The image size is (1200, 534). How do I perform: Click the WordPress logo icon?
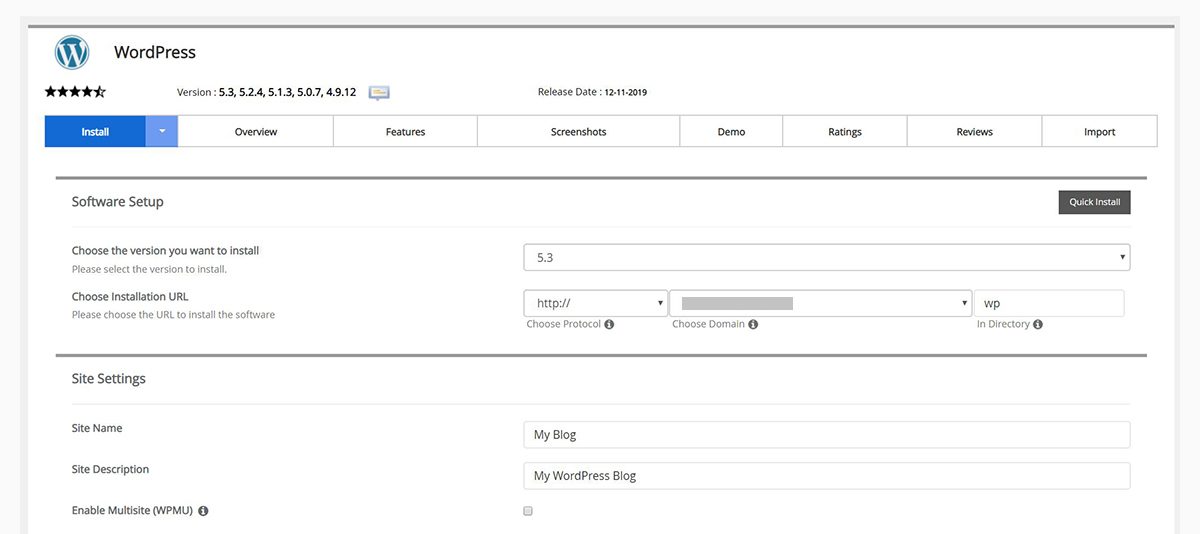point(72,52)
